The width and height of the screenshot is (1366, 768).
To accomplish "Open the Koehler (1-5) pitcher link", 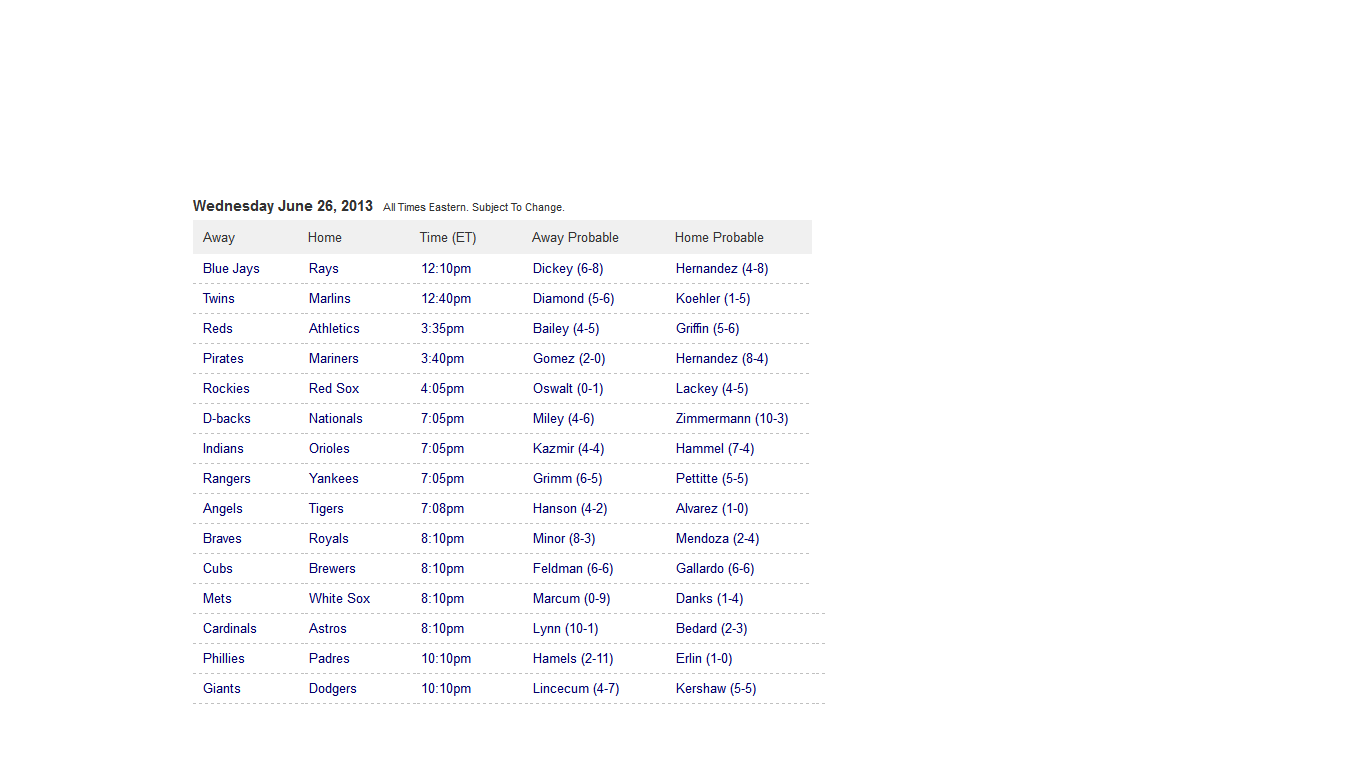I will pos(713,298).
